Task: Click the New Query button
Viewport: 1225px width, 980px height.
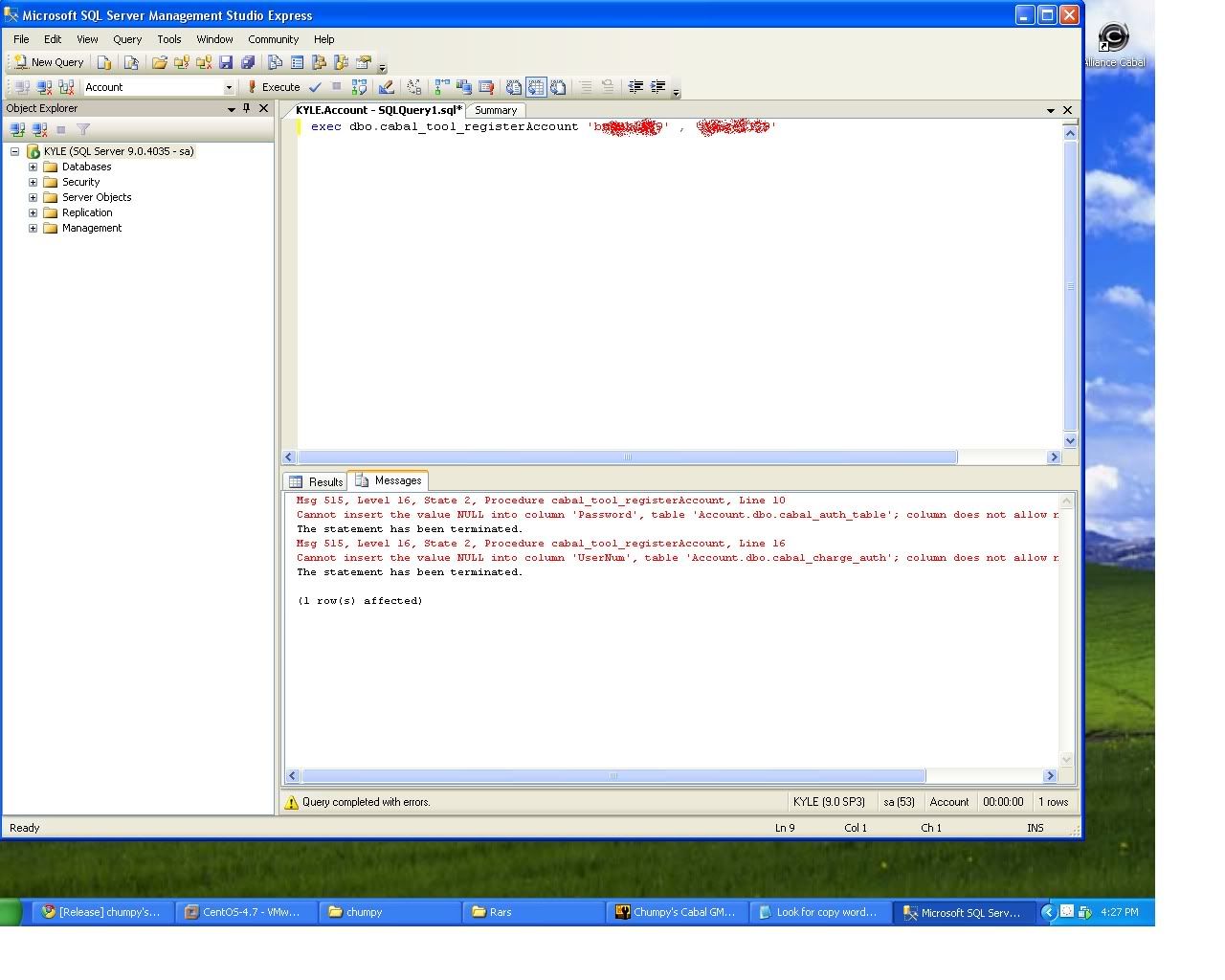Action: [49, 62]
